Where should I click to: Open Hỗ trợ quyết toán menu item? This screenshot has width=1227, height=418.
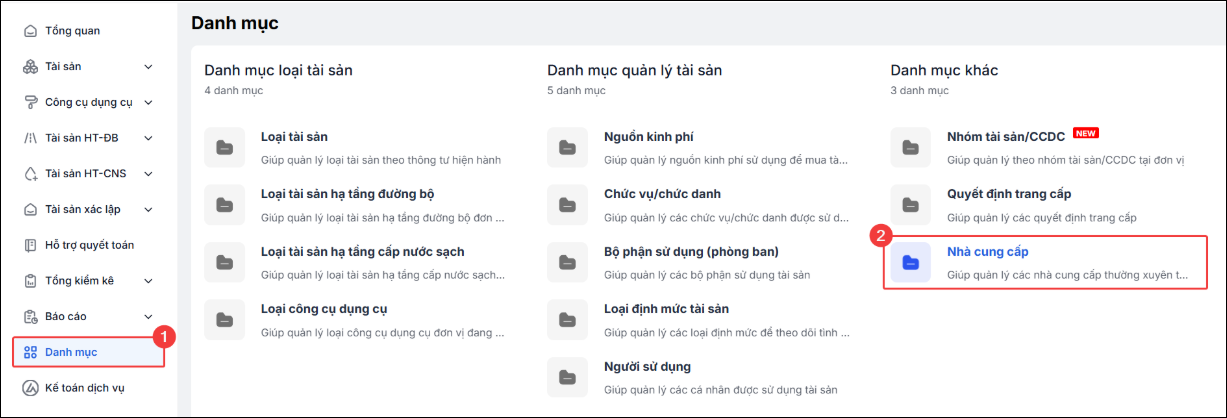pos(88,245)
